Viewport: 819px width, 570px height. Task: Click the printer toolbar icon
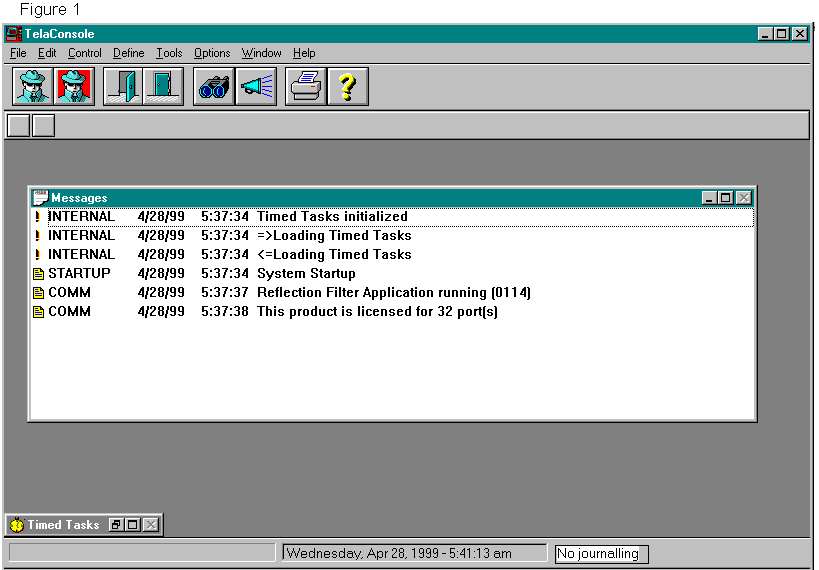point(305,87)
